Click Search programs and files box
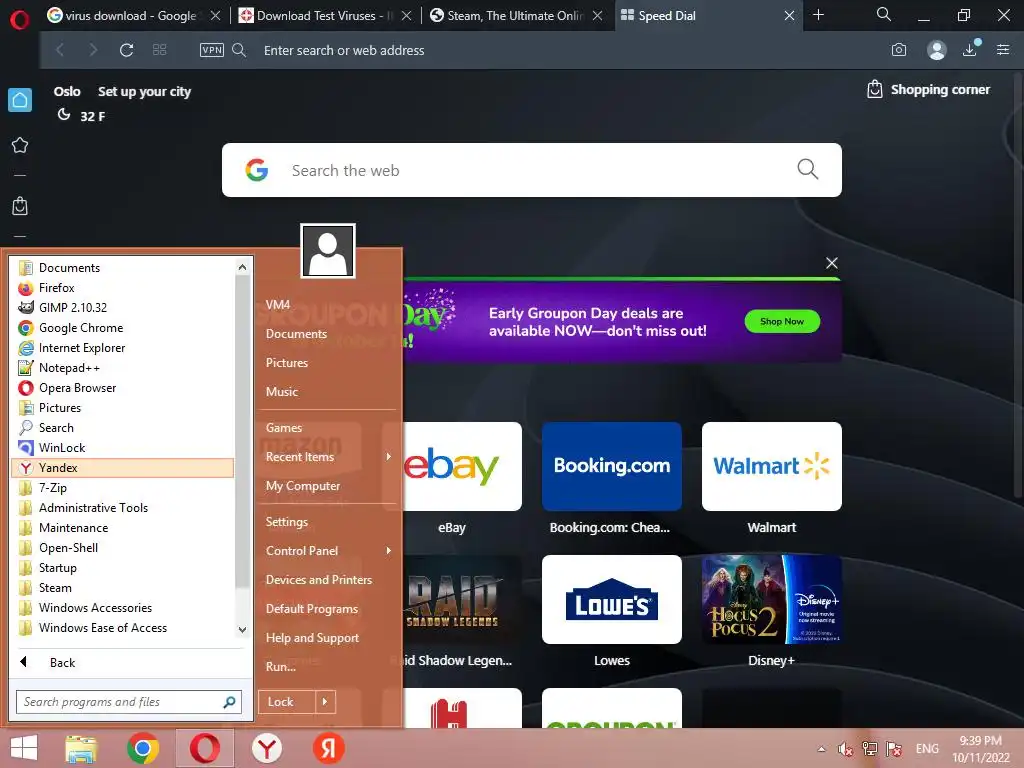Screen dimensions: 1024x768 click(x=129, y=702)
